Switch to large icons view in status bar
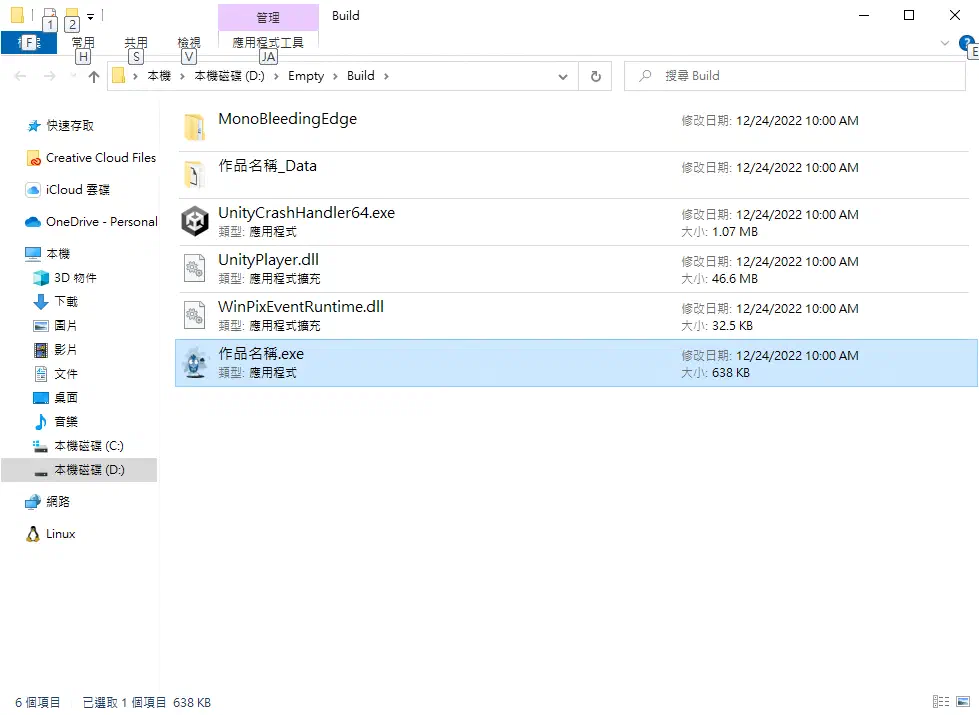The width and height of the screenshot is (979, 715). click(x=963, y=702)
